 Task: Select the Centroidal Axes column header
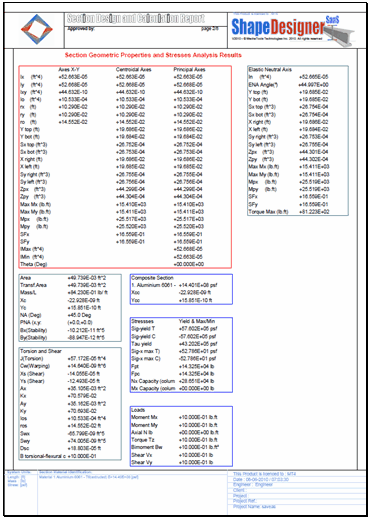134,69
